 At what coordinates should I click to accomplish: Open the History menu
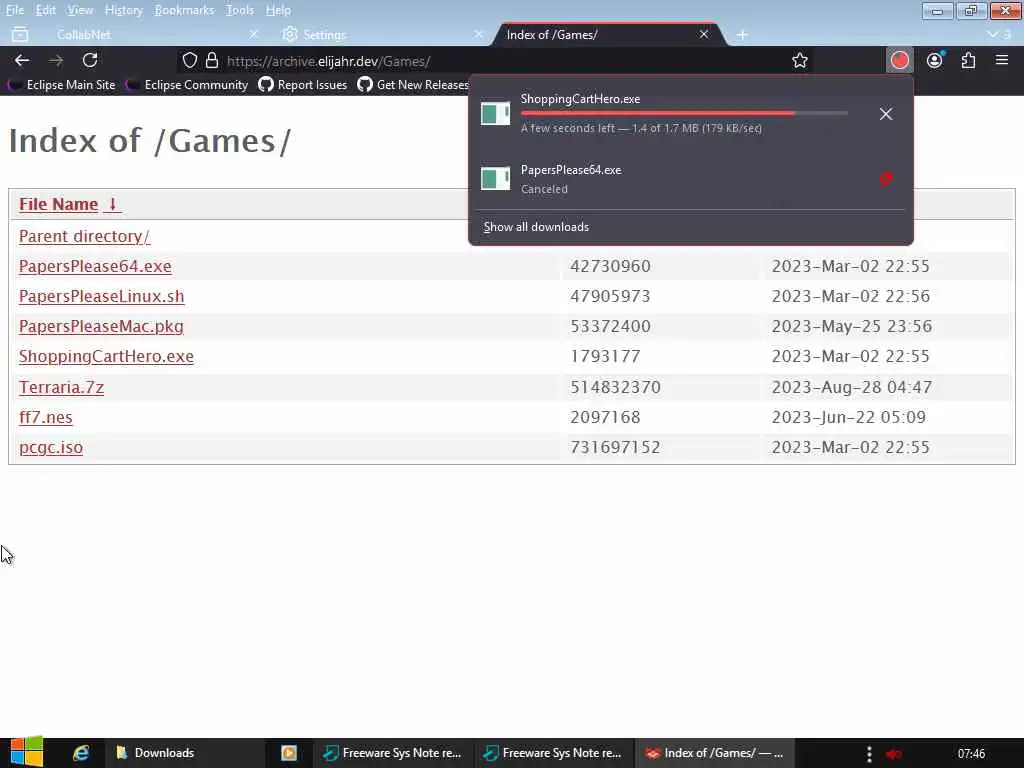(123, 10)
